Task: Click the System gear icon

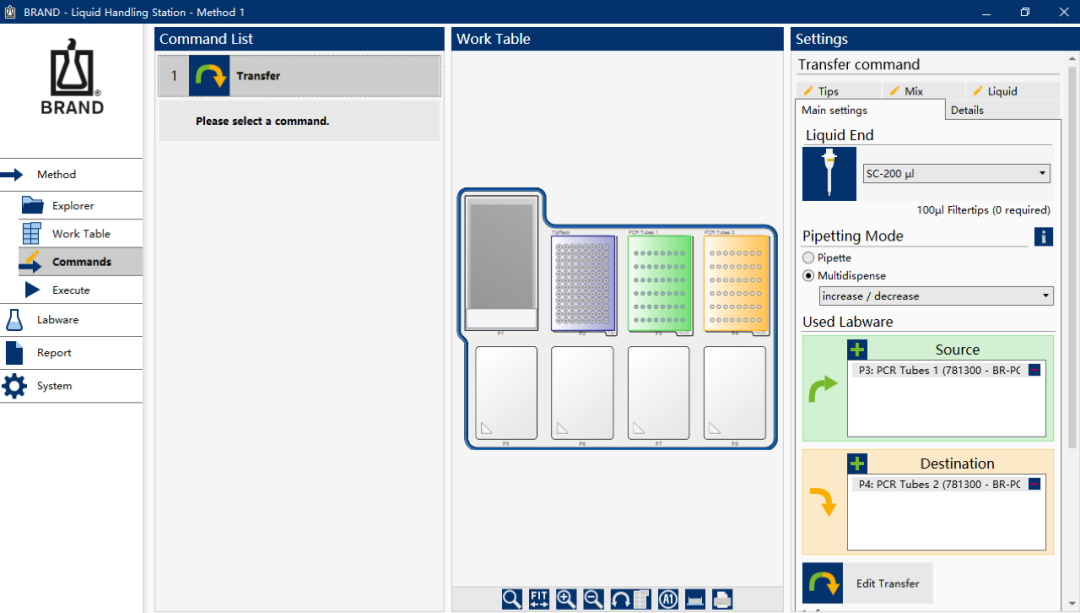Action: 14,386
